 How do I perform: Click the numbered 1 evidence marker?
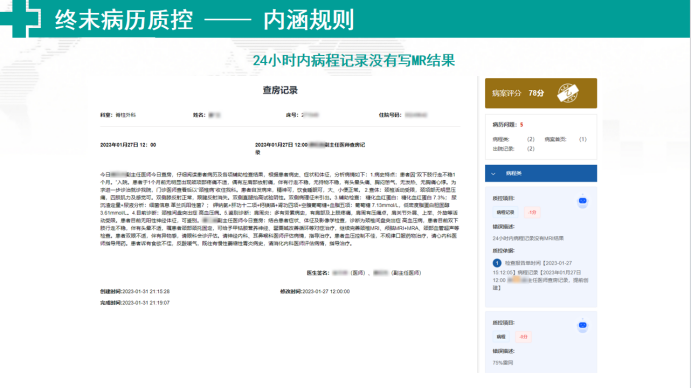(497, 263)
